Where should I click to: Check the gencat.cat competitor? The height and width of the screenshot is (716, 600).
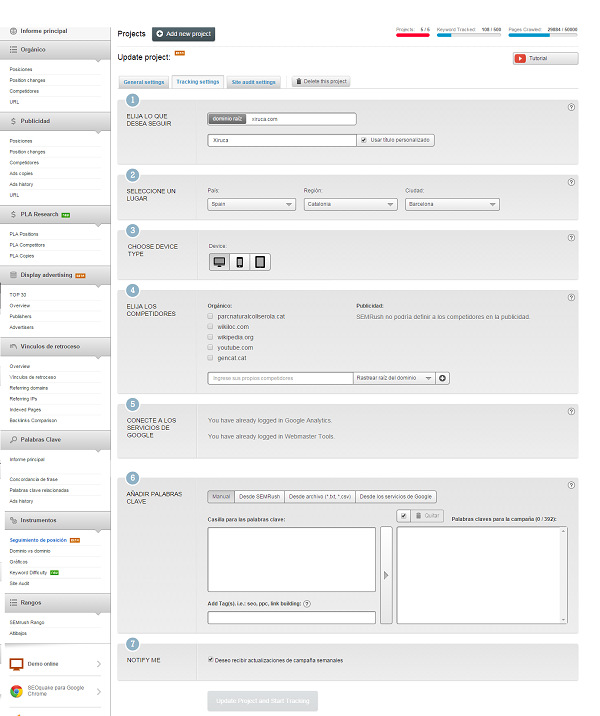[x=210, y=358]
